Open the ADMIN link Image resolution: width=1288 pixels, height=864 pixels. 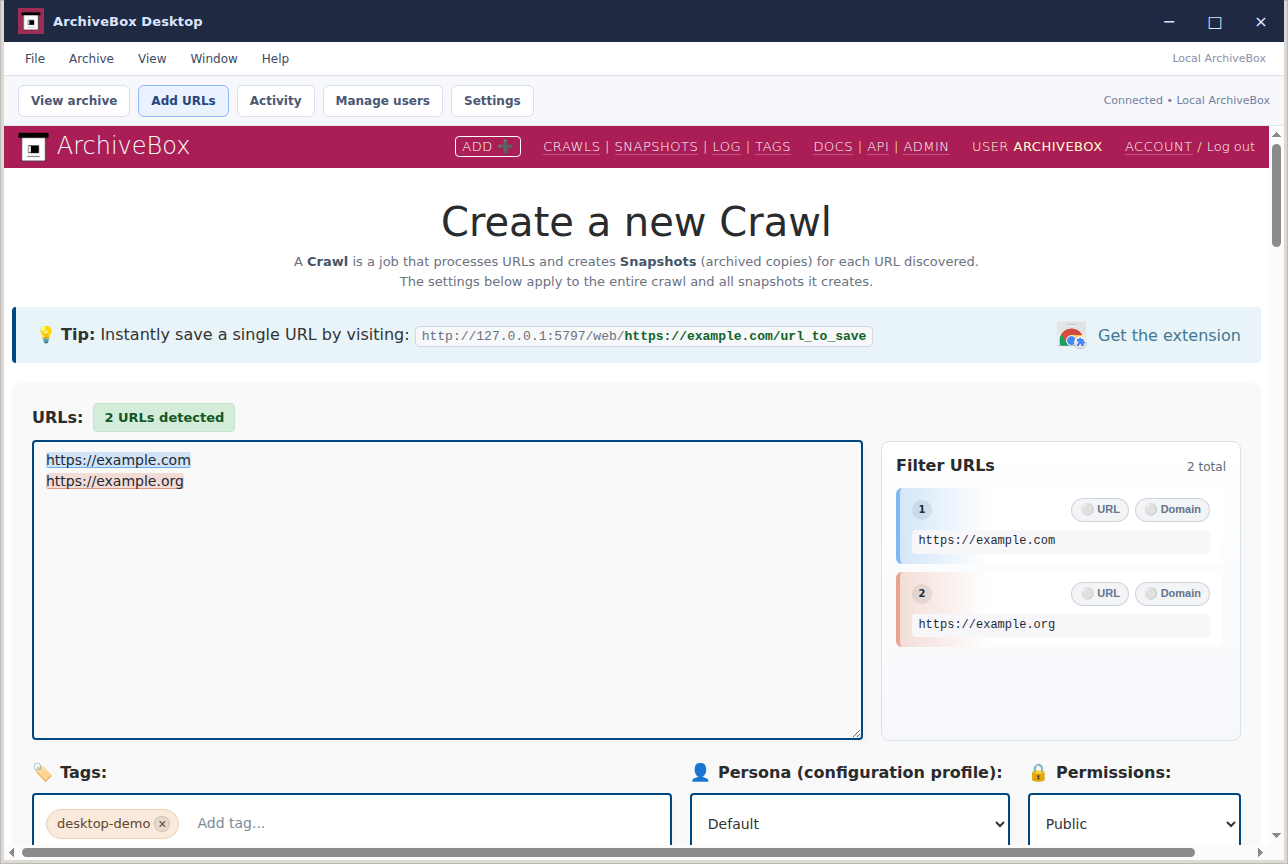click(x=926, y=147)
